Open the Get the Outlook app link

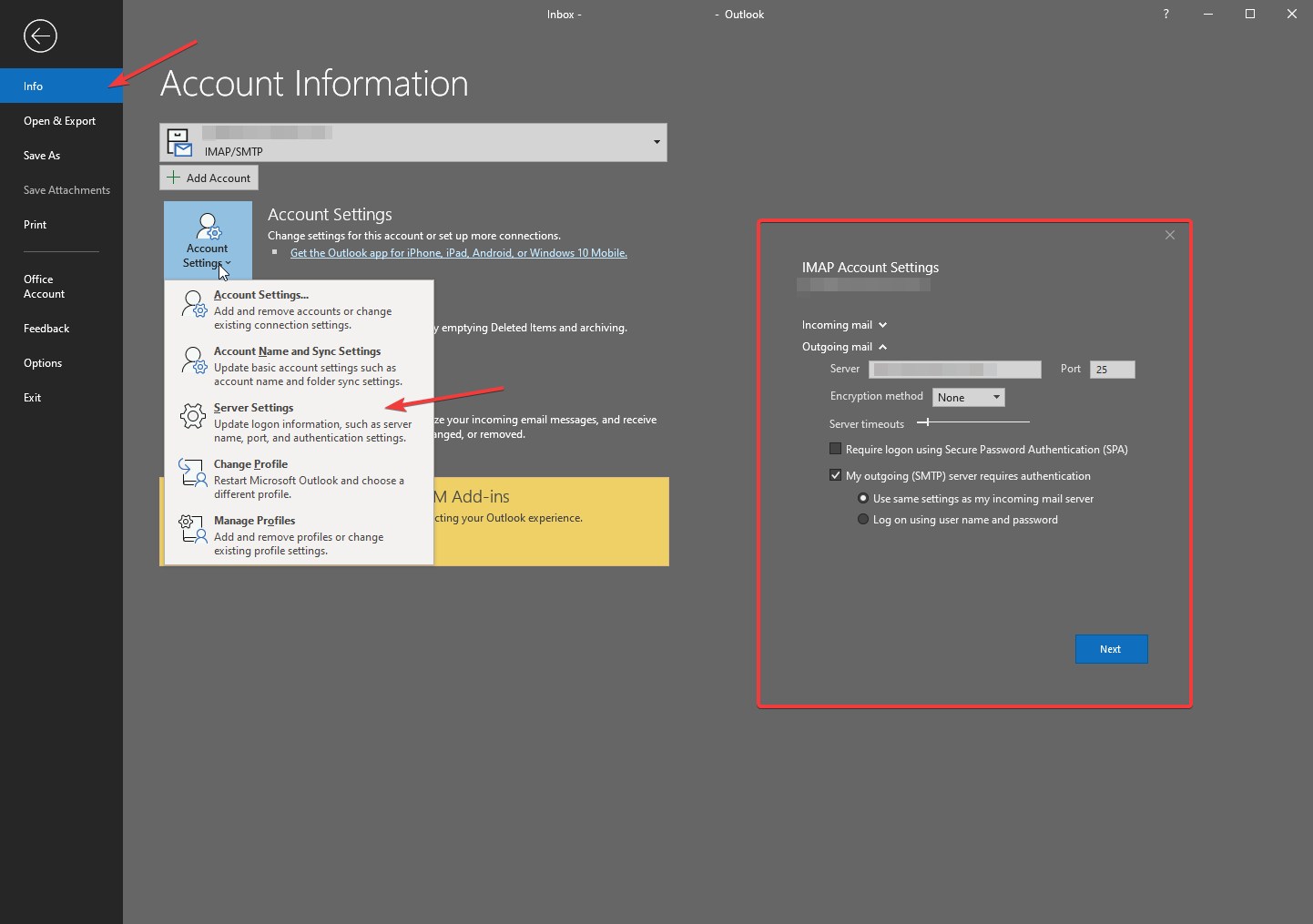coord(459,253)
